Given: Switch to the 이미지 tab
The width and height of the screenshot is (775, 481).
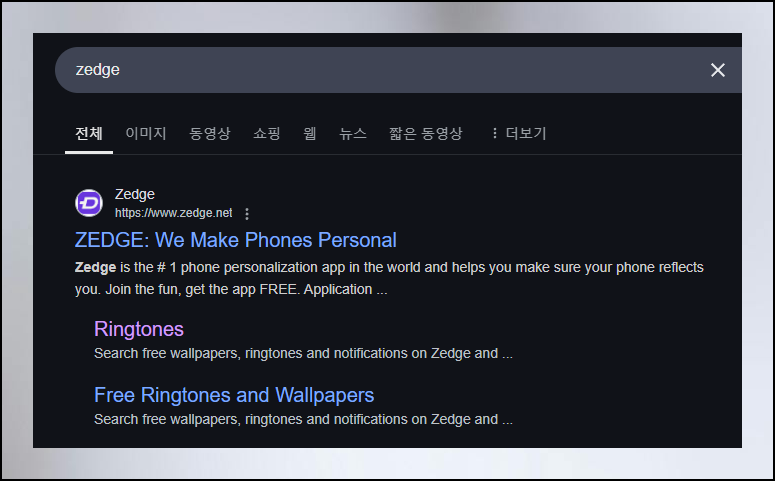Looking at the screenshot, I should [x=146, y=133].
